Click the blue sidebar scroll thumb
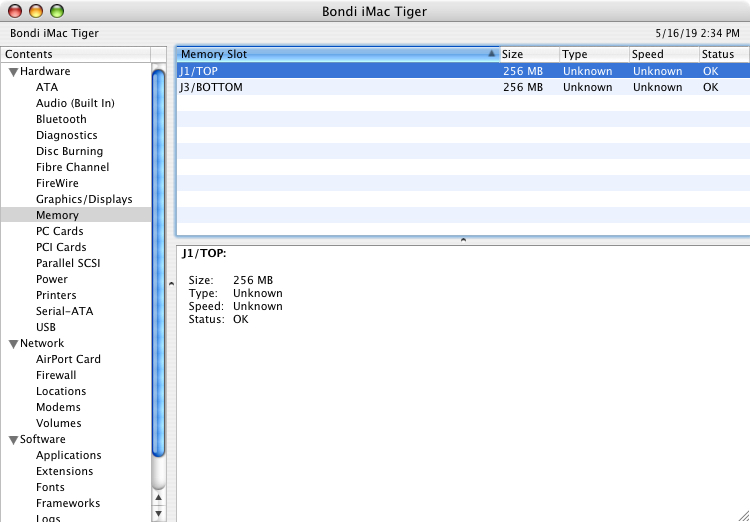Screen dimensions: 750x522 tap(158, 263)
